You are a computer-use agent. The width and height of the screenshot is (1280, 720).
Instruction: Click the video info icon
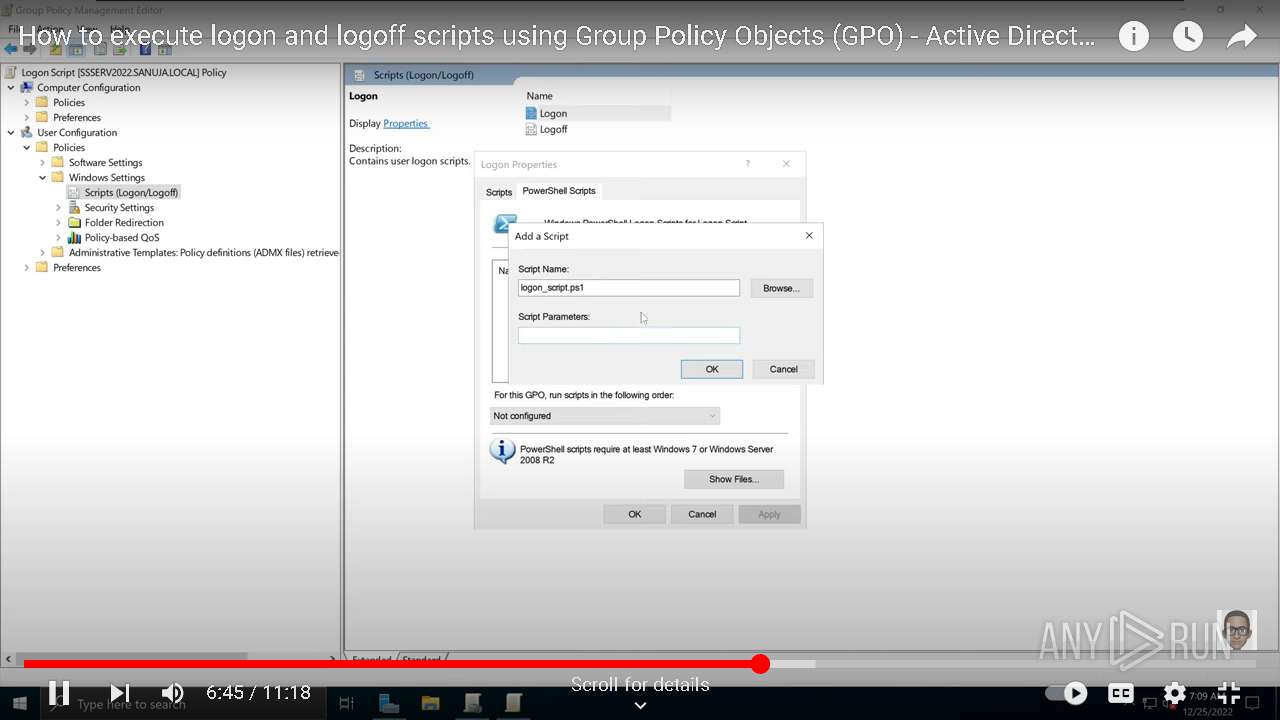1133,37
